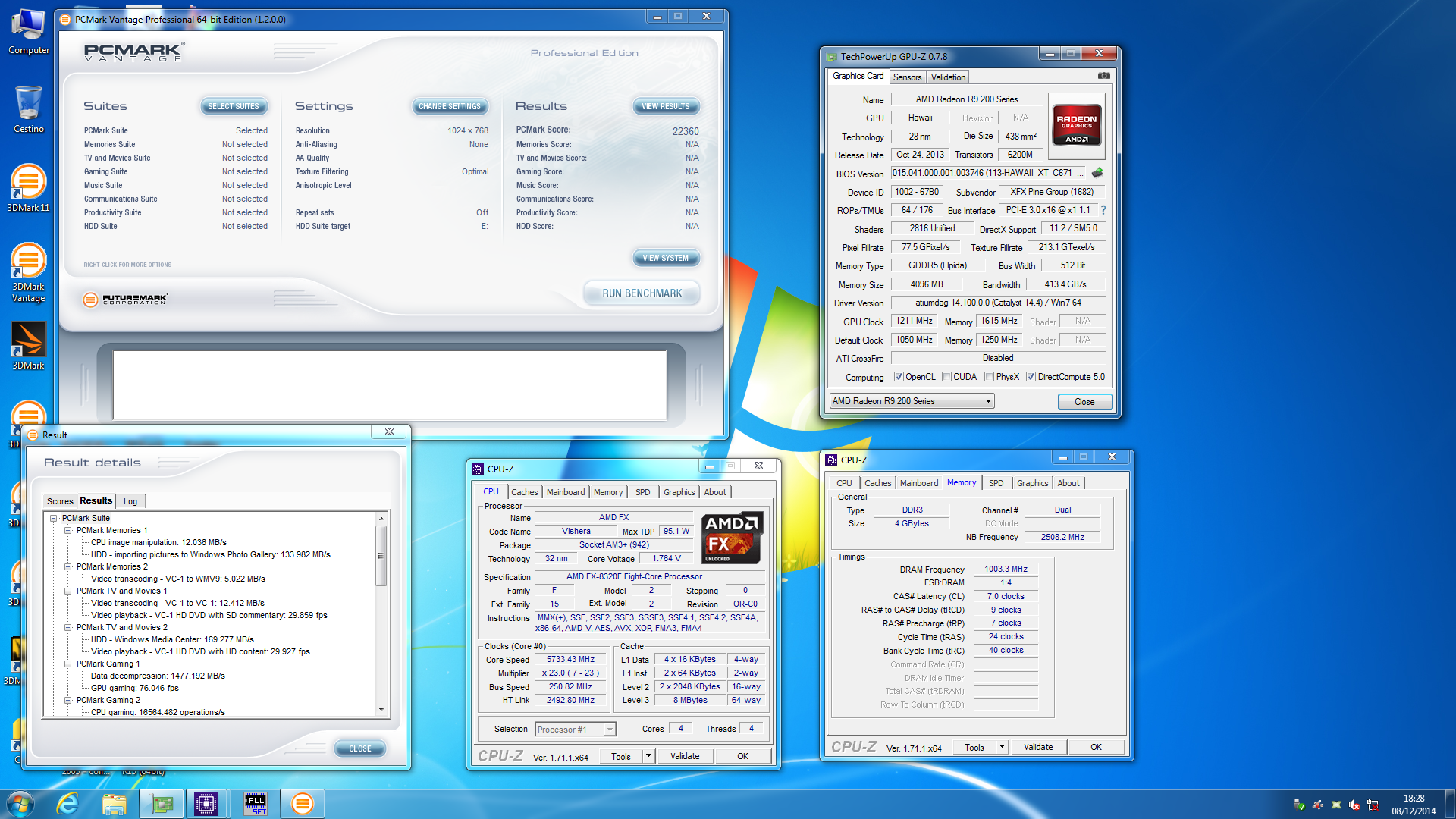1456x819 pixels.
Task: Click the PCMark Vantage title bar icon
Action: 65,19
